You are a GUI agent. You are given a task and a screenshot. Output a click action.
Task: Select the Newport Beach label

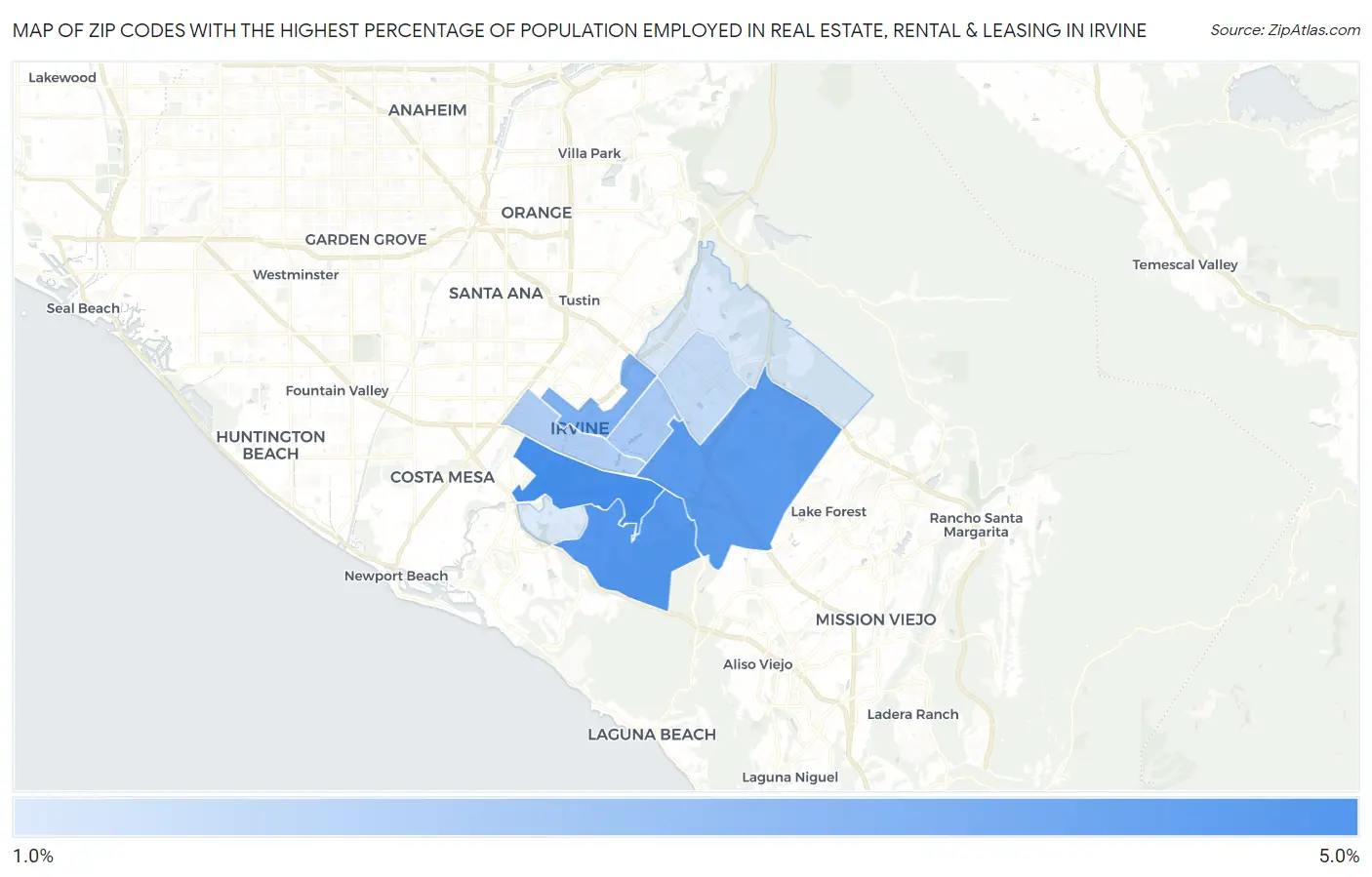click(x=396, y=577)
